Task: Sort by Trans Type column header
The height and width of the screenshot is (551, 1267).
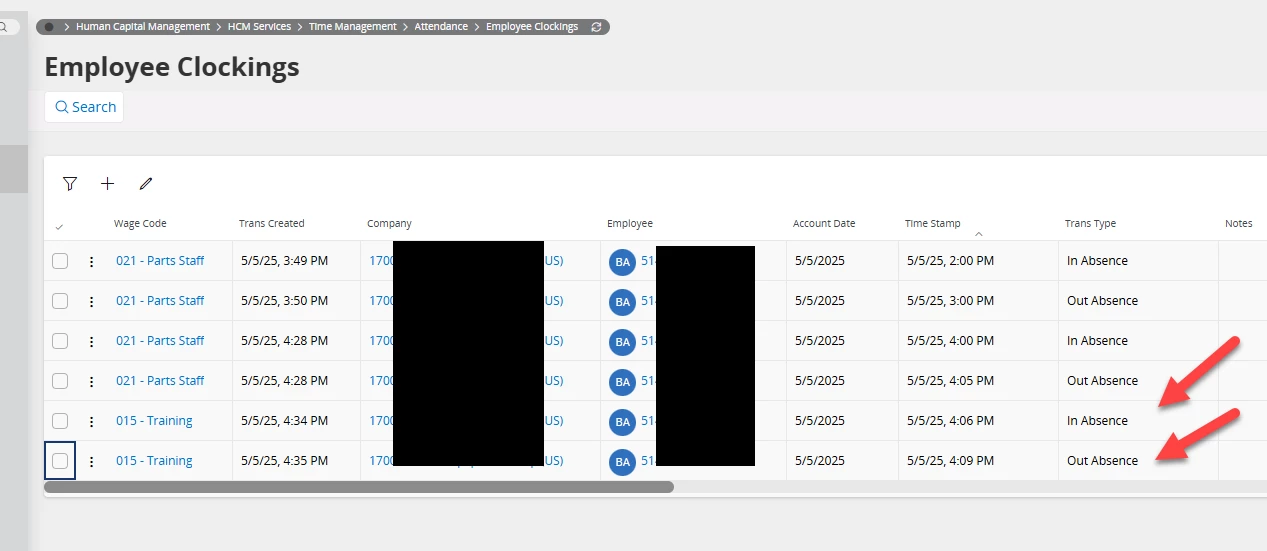Action: tap(1090, 223)
